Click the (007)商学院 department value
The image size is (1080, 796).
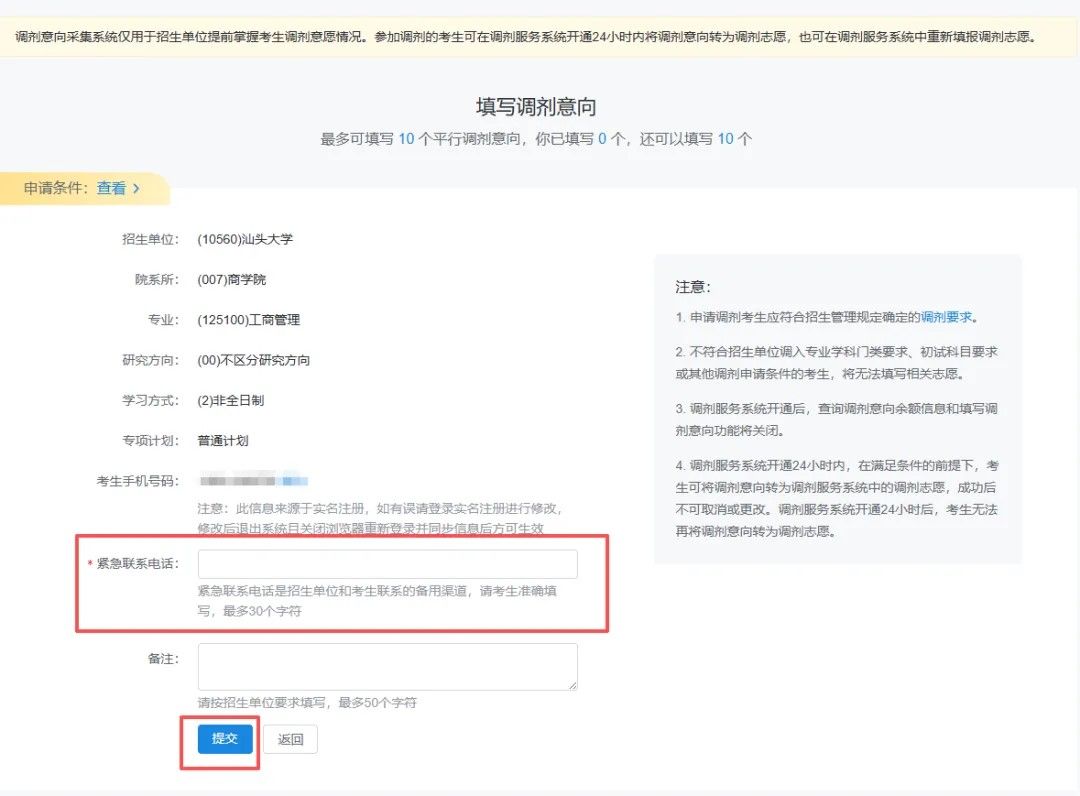pyautogui.click(x=232, y=280)
